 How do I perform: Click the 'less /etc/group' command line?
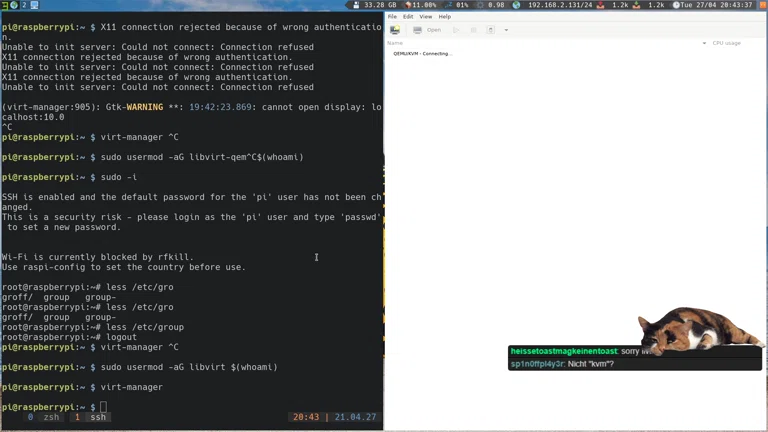point(145,327)
